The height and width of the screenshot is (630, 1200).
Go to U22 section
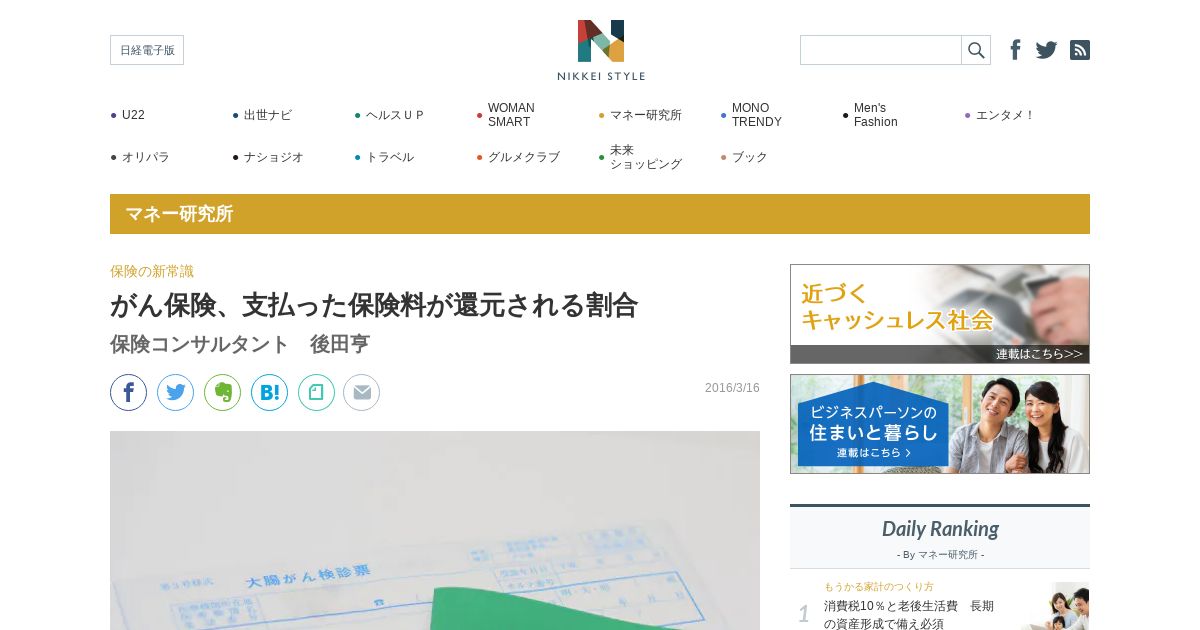pyautogui.click(x=133, y=115)
